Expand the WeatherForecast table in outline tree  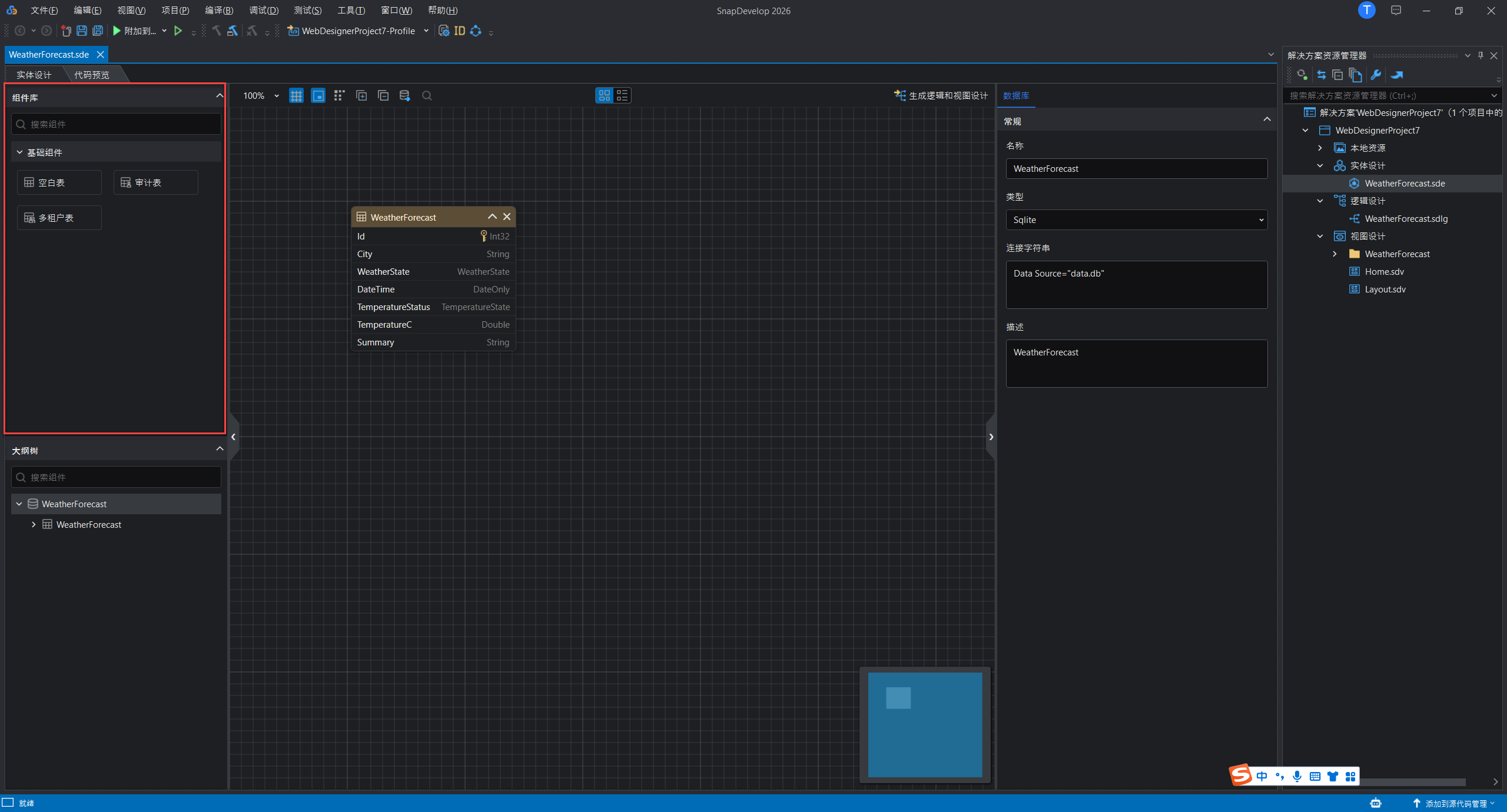(34, 524)
